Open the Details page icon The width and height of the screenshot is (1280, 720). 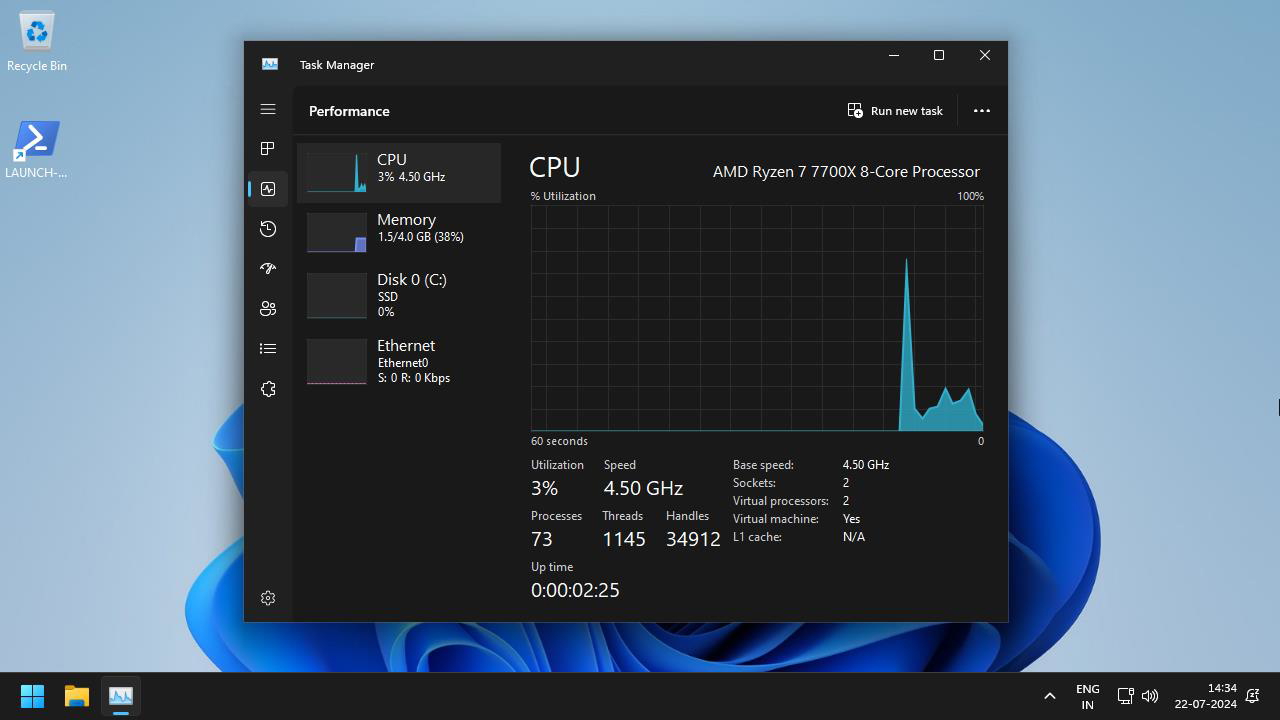[267, 348]
